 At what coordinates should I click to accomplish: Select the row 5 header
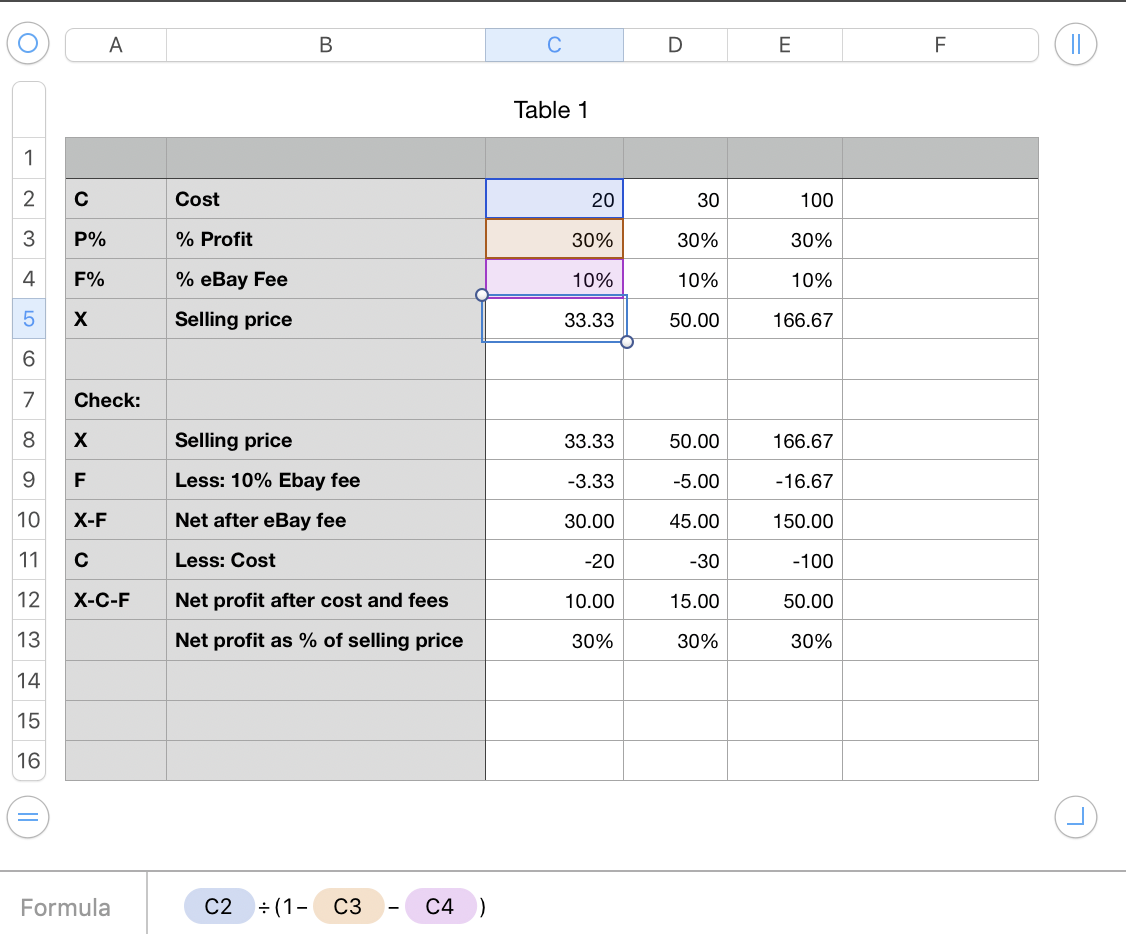pyautogui.click(x=28, y=319)
